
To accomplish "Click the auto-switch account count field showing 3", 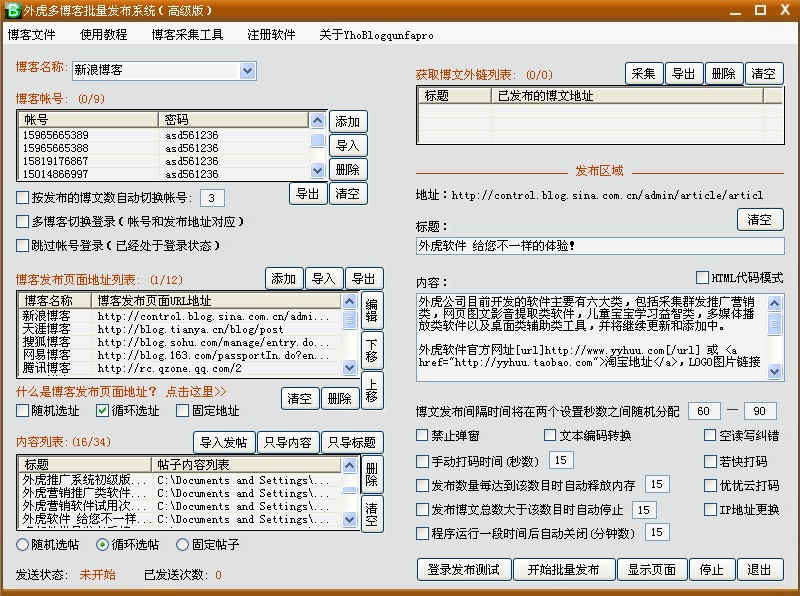I will pyautogui.click(x=212, y=198).
